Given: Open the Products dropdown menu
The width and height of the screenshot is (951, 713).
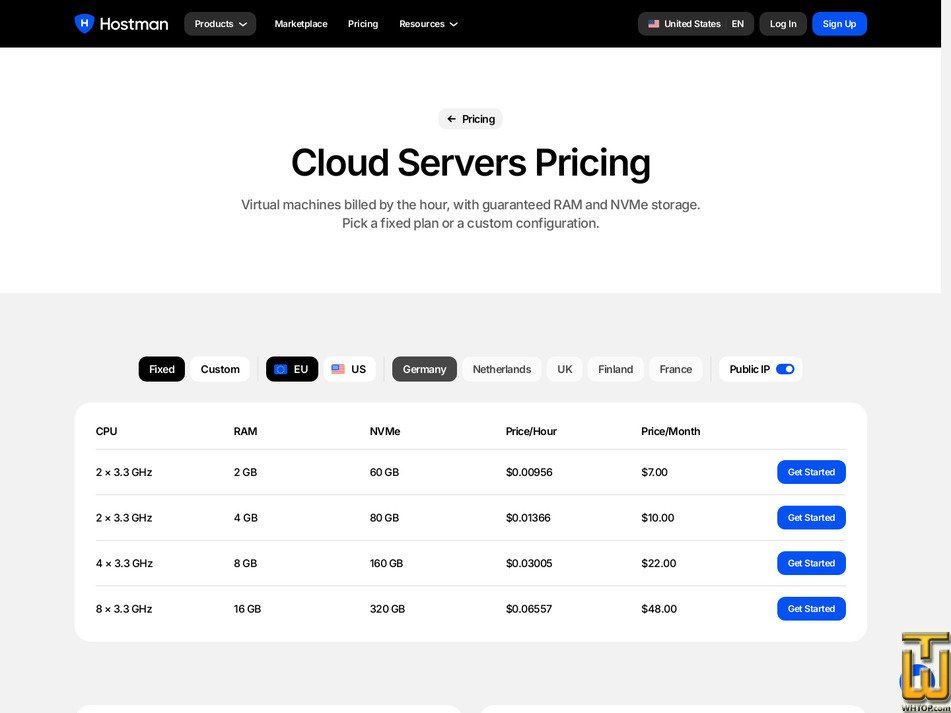Looking at the screenshot, I should (220, 24).
